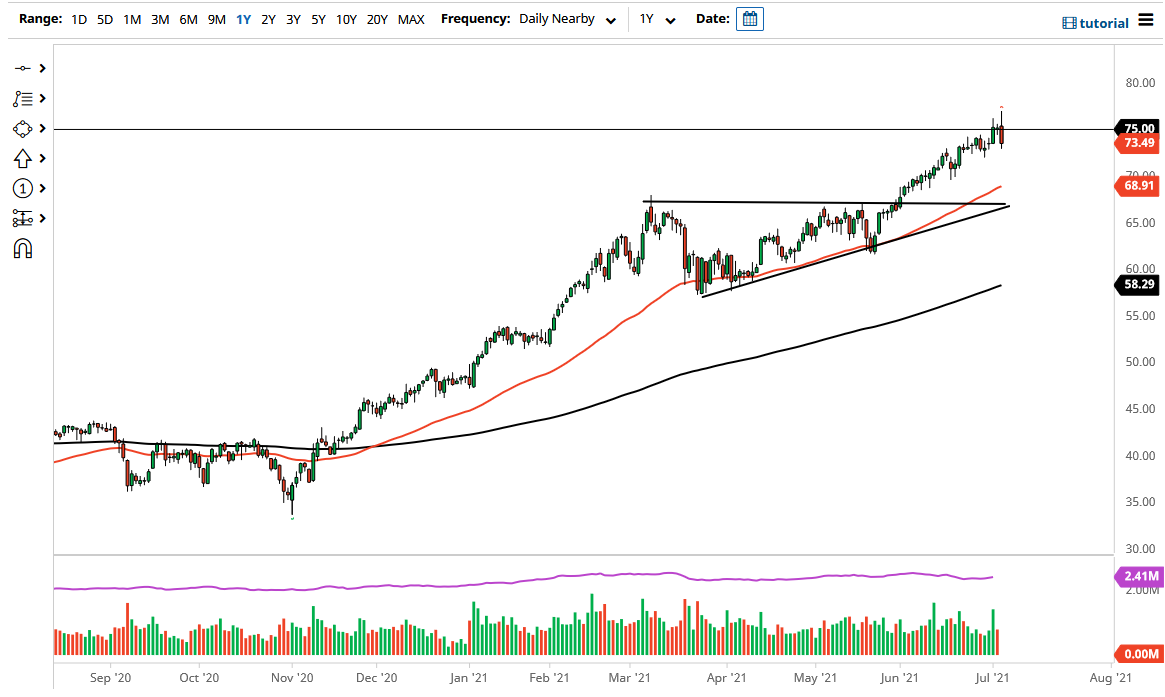Image resolution: width=1165 pixels, height=697 pixels.
Task: Select the measurement tool in the sidebar
Action: click(22, 218)
